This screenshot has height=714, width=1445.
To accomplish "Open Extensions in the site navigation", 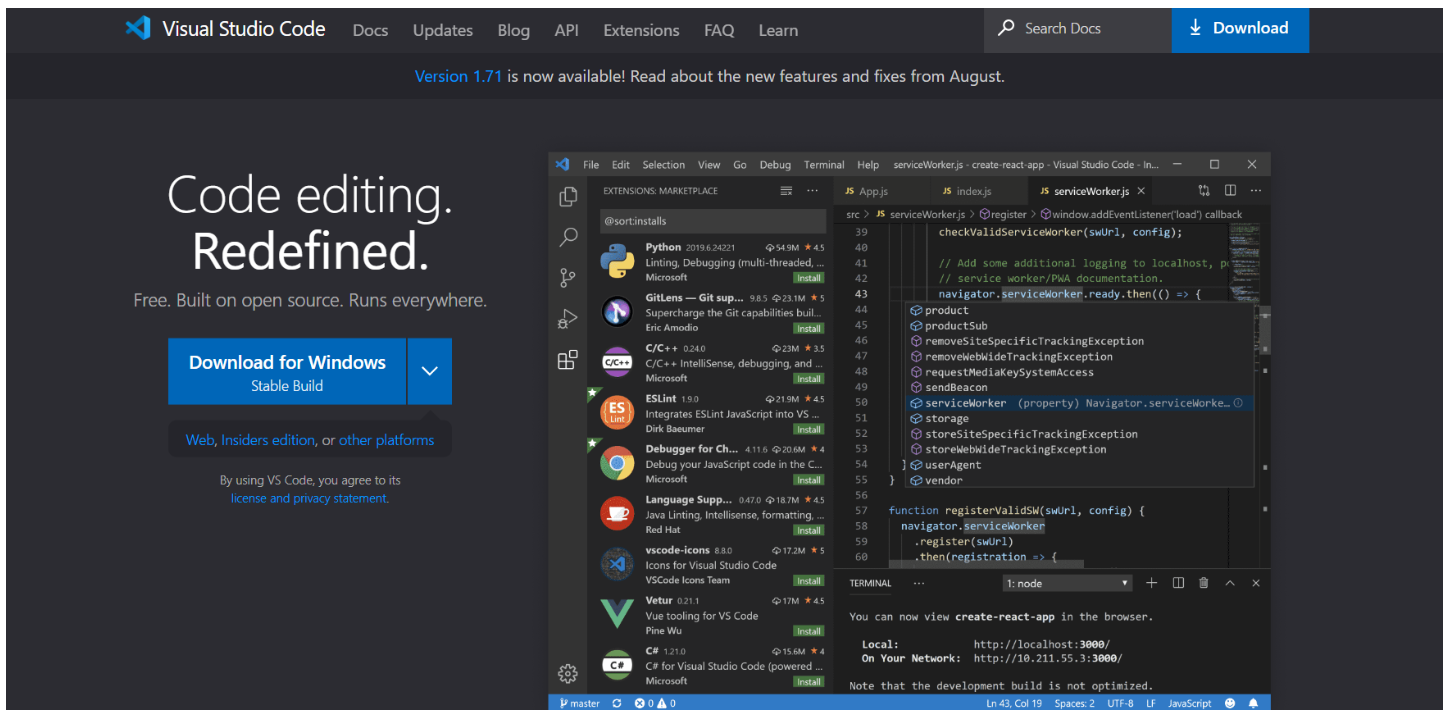I will tap(641, 30).
